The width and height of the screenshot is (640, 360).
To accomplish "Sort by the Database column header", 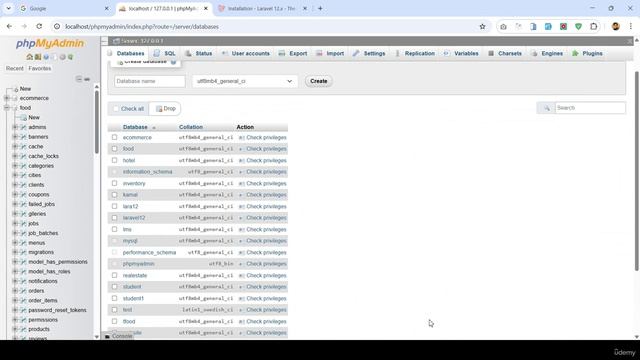I will pos(135,127).
